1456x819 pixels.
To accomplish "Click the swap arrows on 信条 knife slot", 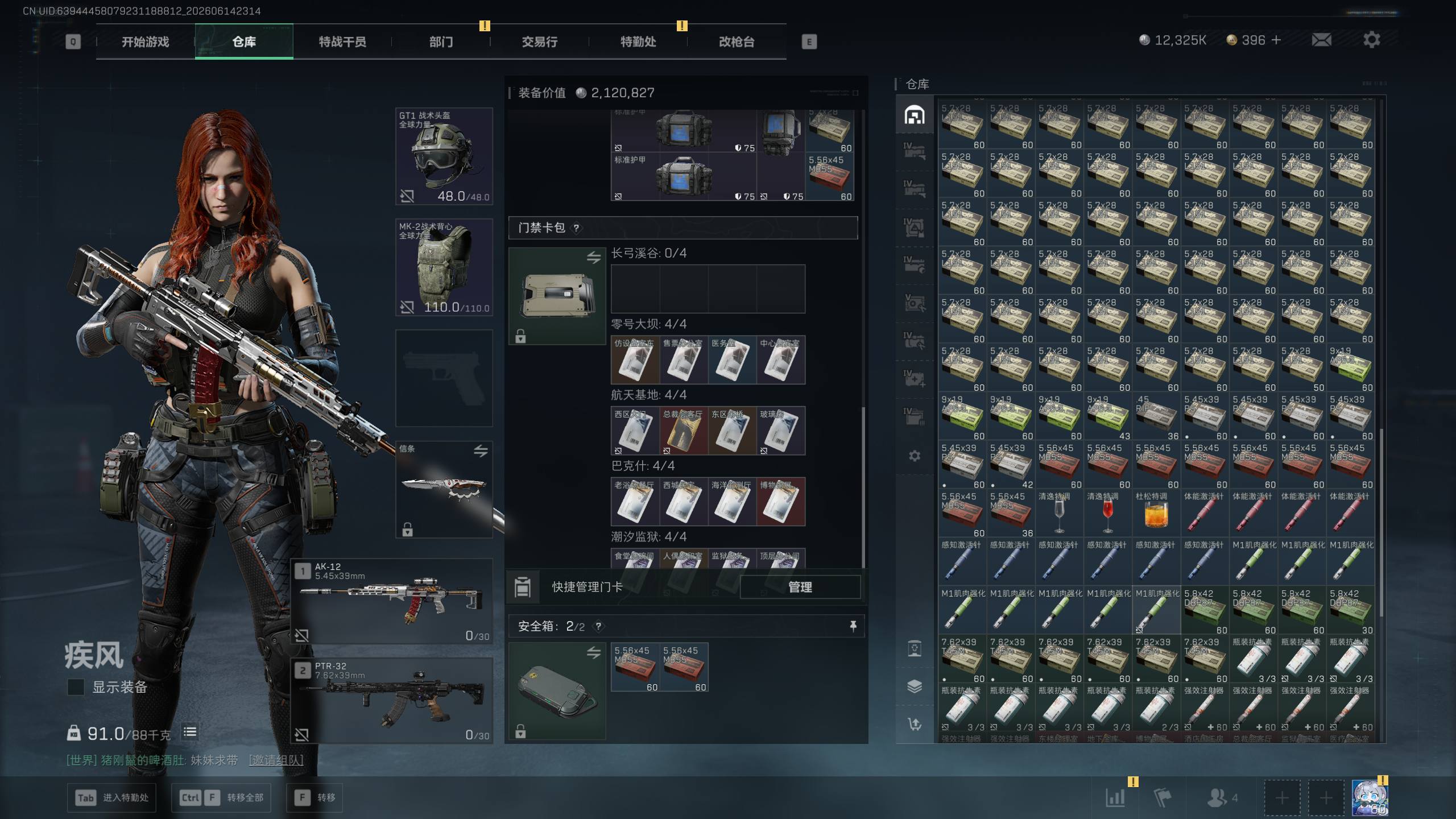I will click(481, 451).
